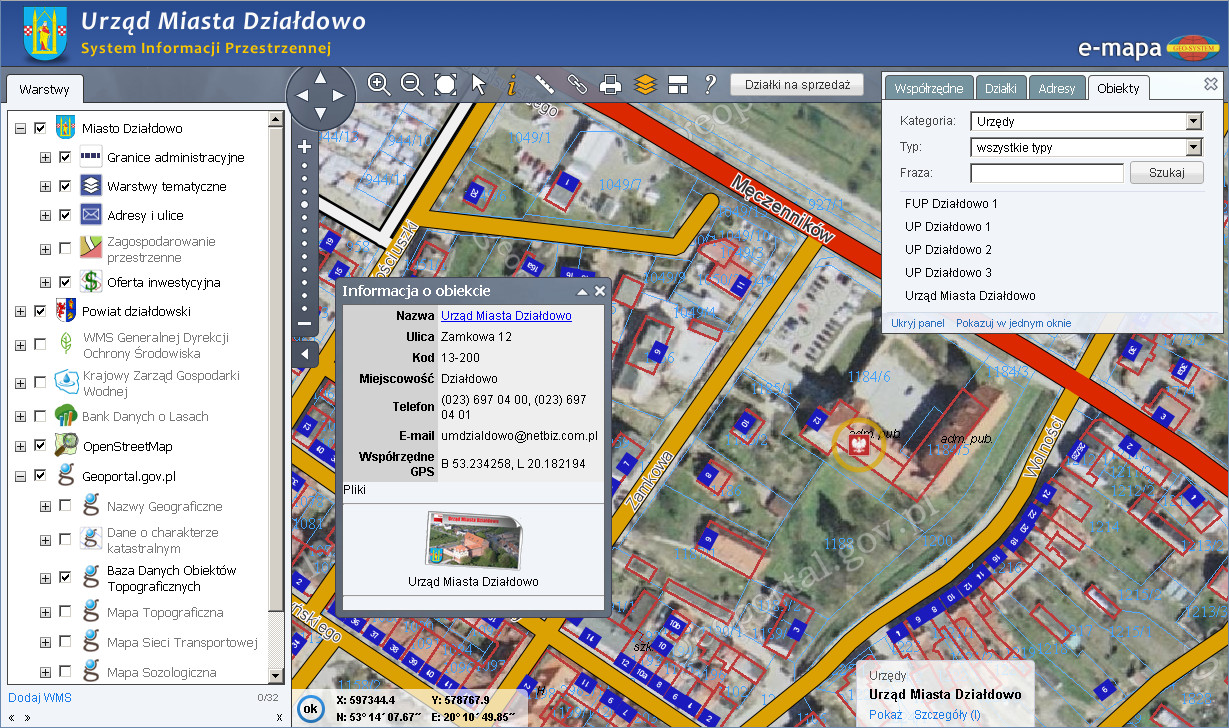Activate the object information tool

click(511, 85)
